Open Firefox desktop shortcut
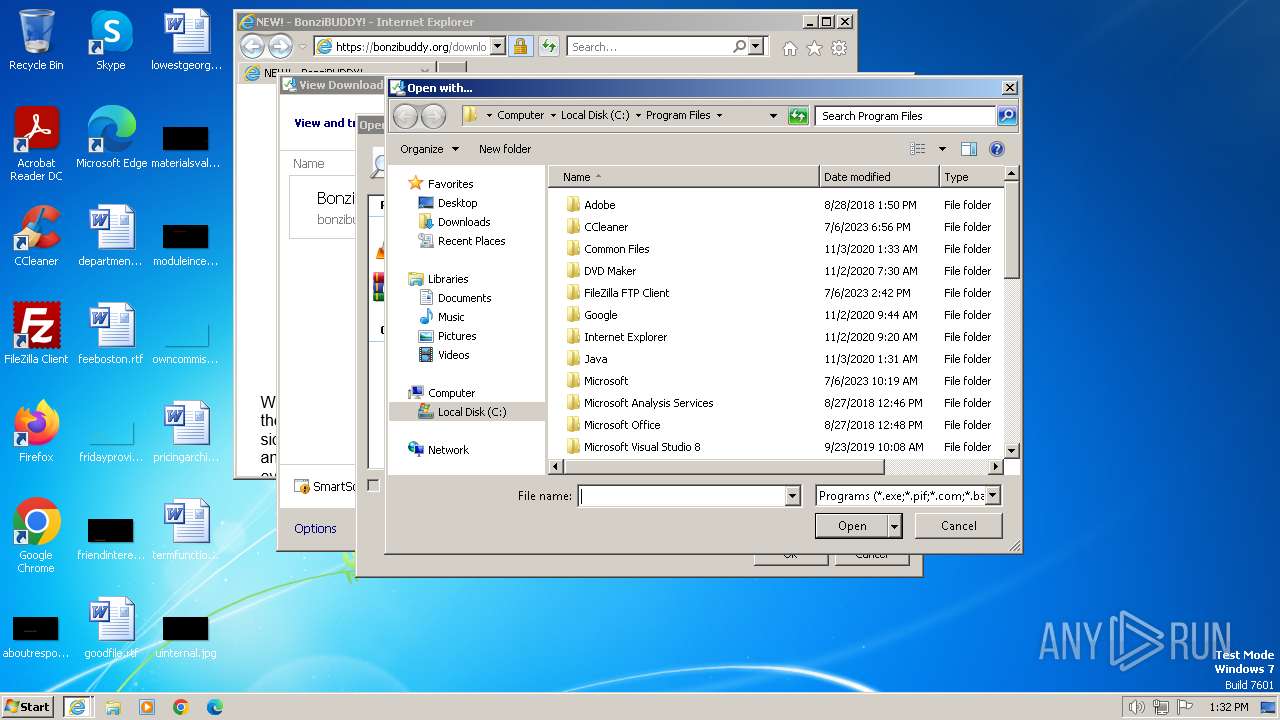This screenshot has width=1280, height=720. point(36,432)
